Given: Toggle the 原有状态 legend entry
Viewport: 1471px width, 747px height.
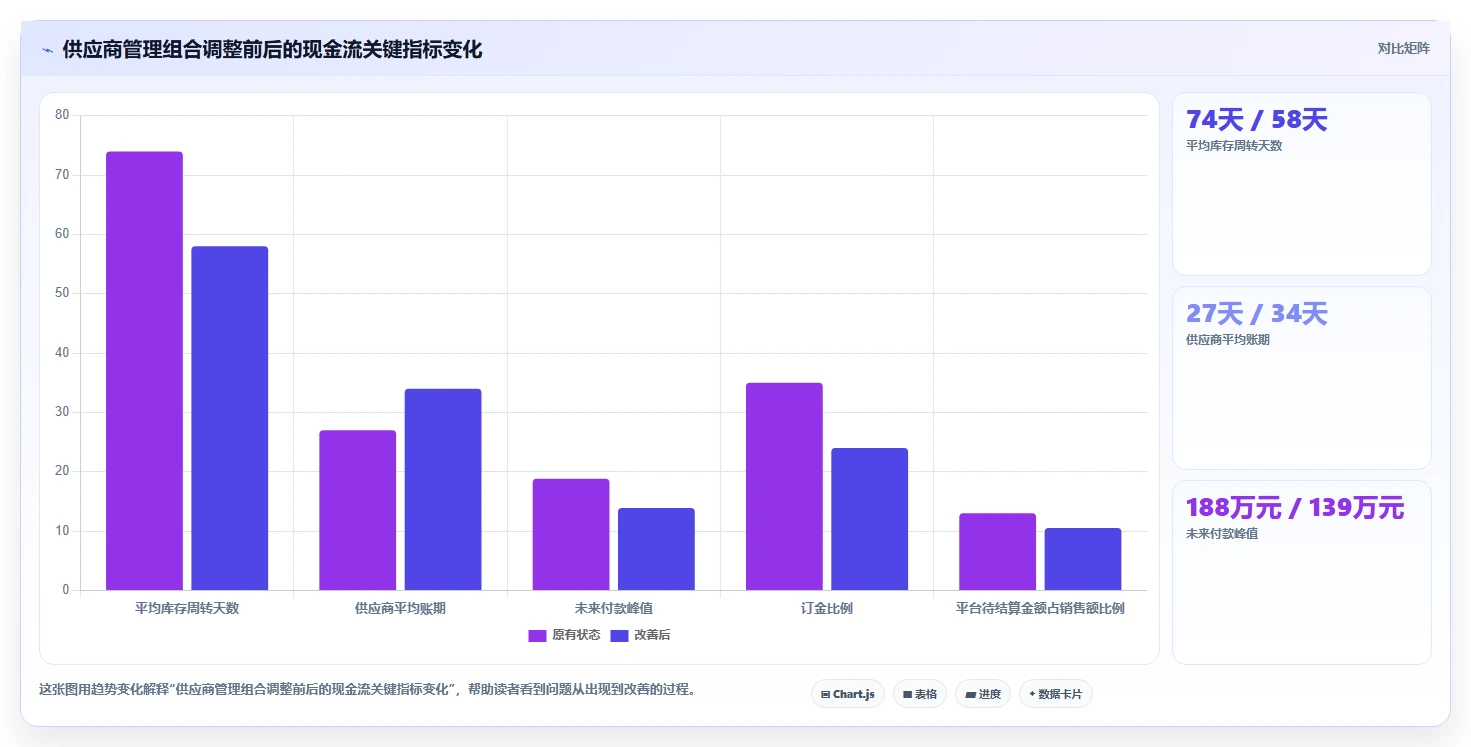Looking at the screenshot, I should tap(564, 635).
